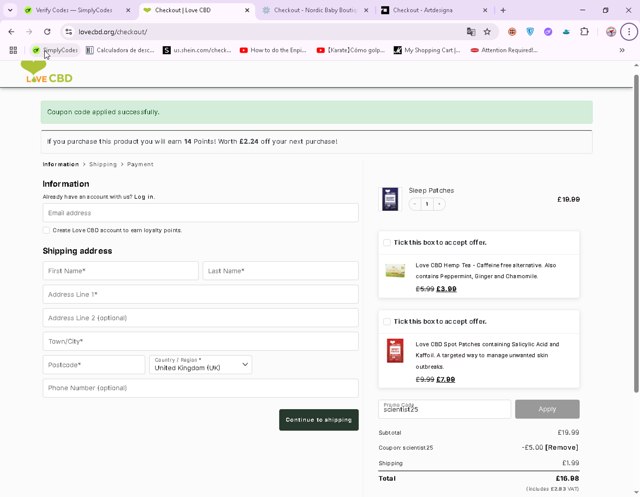The height and width of the screenshot is (497, 640).
Task: Click the purple circle extension icon
Action: 548,31
